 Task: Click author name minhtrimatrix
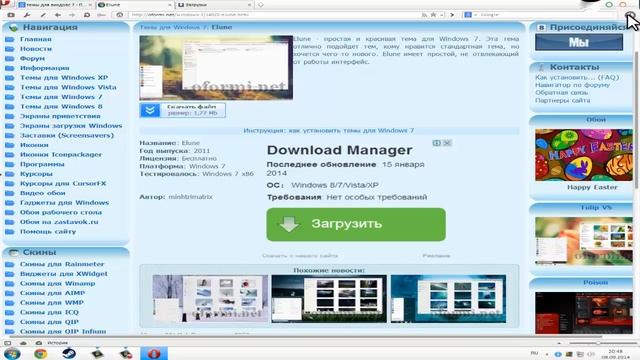tap(191, 197)
